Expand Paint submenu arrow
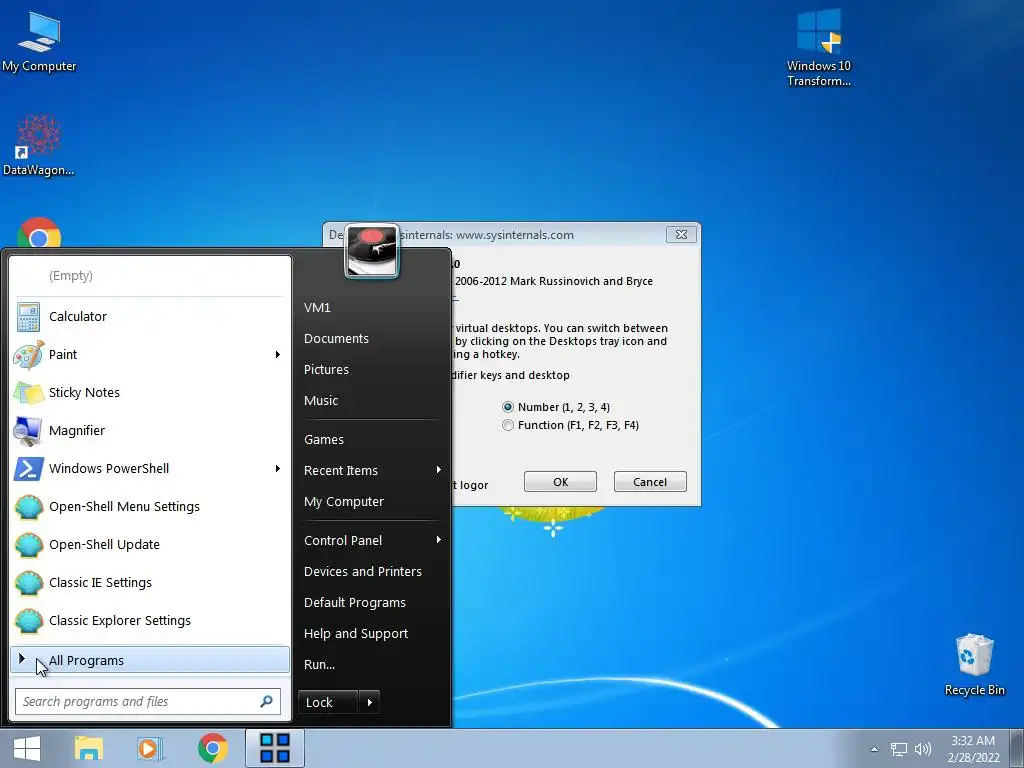1024x768 pixels. pyautogui.click(x=278, y=355)
